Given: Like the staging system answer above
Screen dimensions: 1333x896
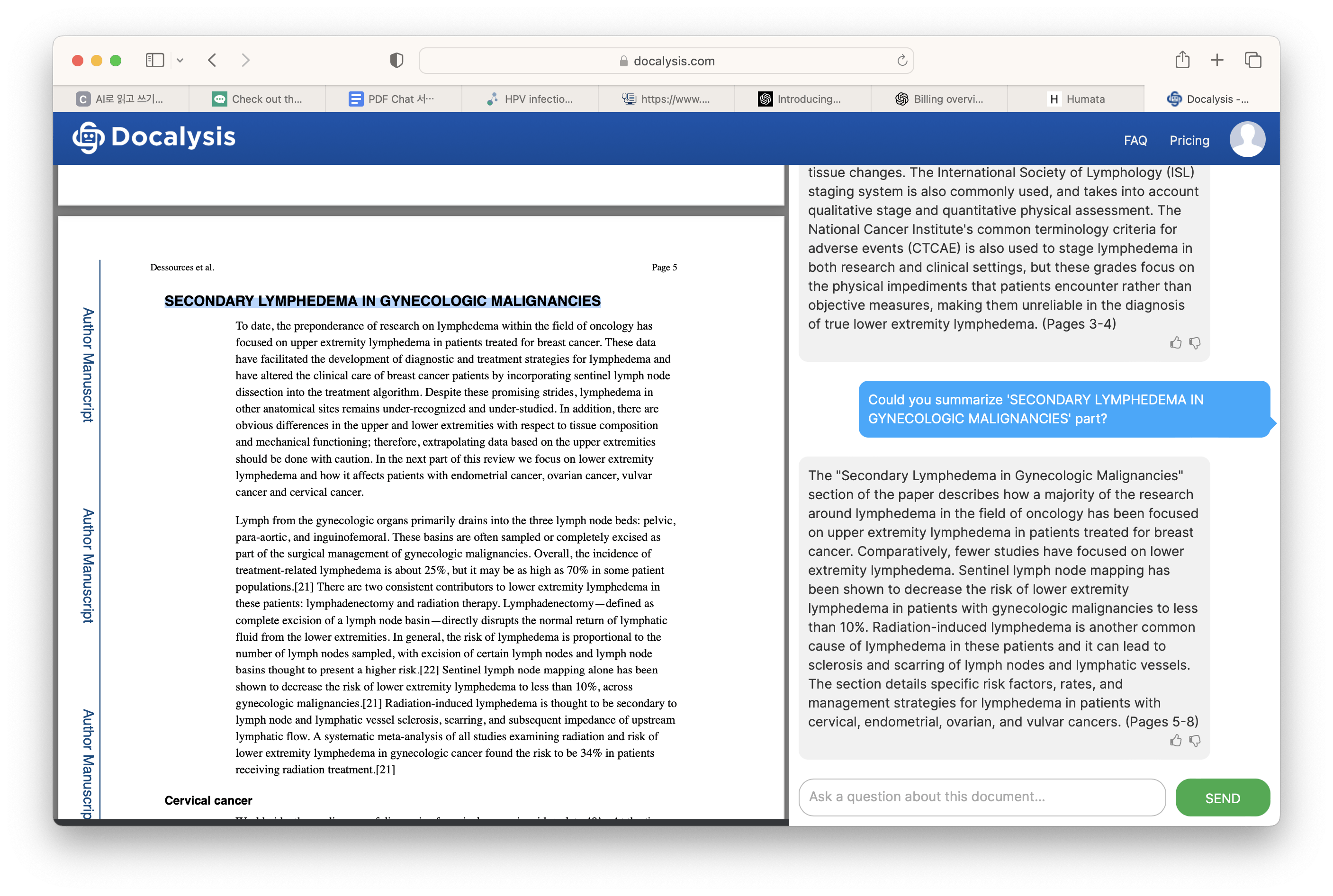Looking at the screenshot, I should point(1175,343).
